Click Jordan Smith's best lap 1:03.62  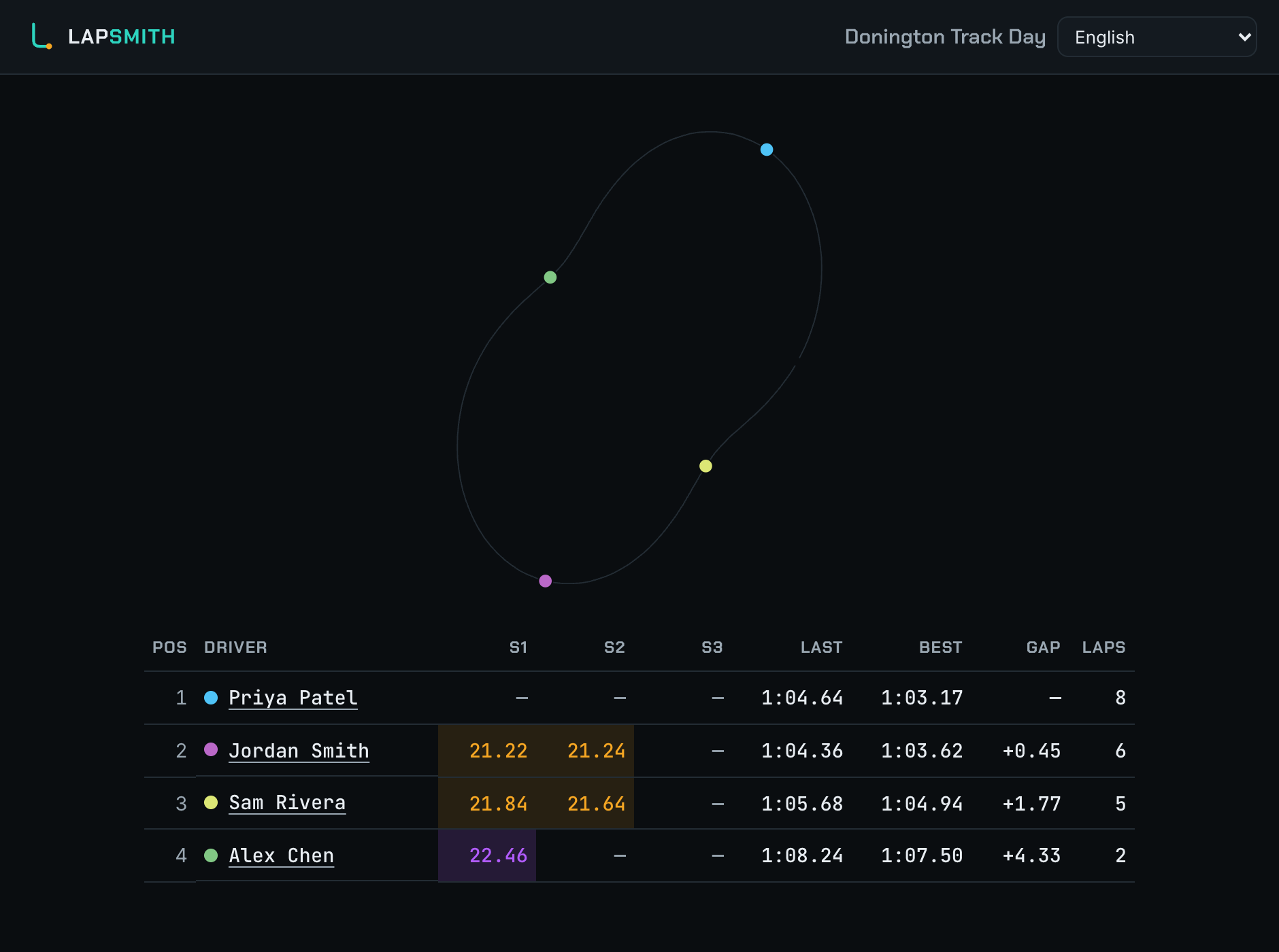[x=922, y=751]
